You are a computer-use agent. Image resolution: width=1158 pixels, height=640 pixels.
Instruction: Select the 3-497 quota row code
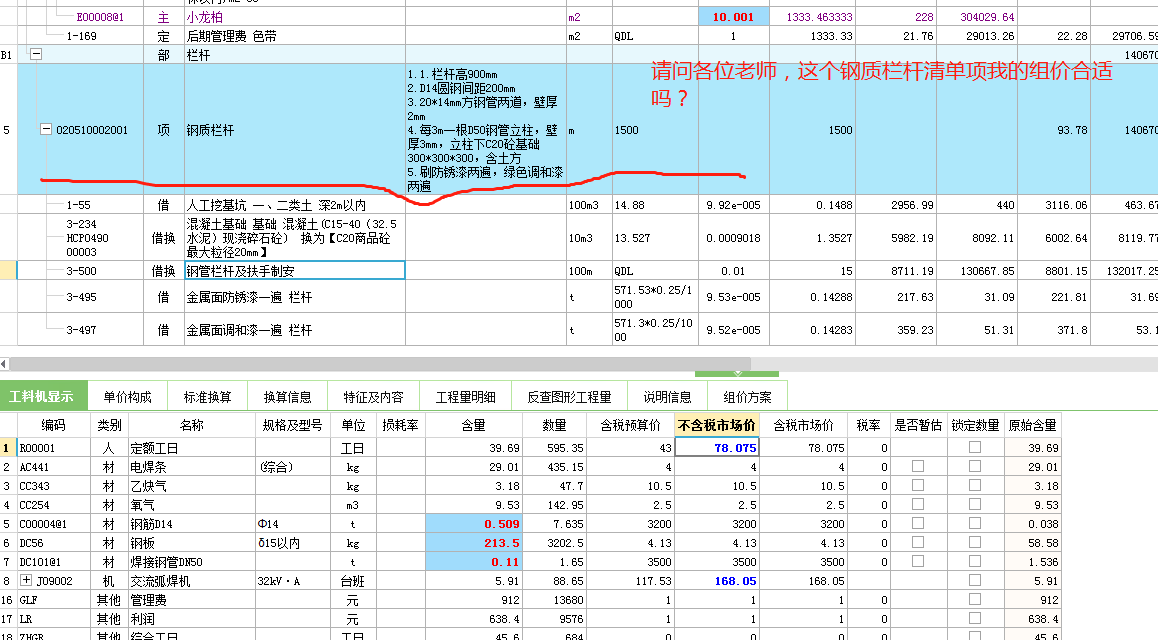[x=81, y=330]
